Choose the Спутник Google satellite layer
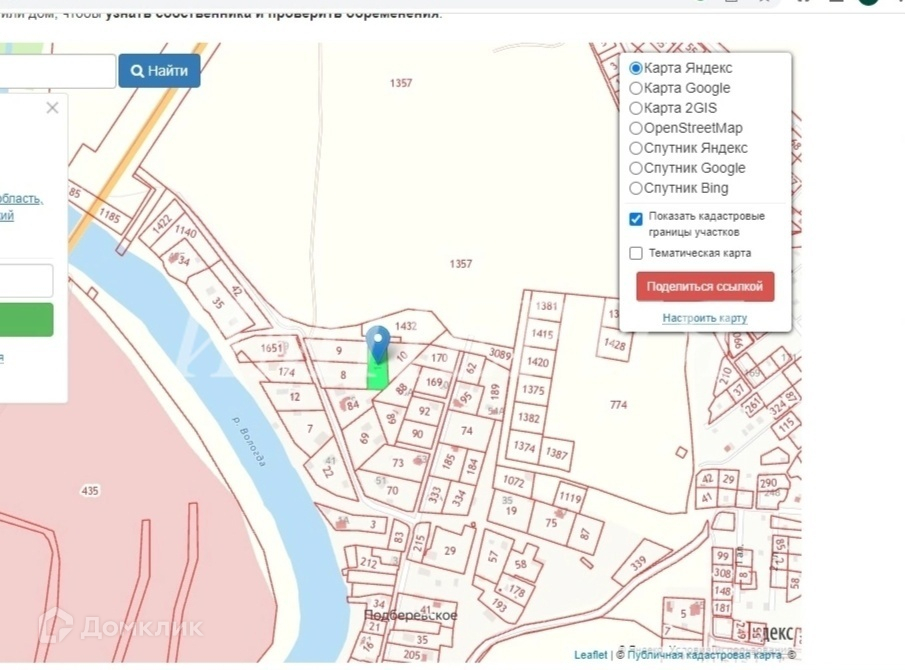This screenshot has width=905, height=670. click(x=635, y=168)
